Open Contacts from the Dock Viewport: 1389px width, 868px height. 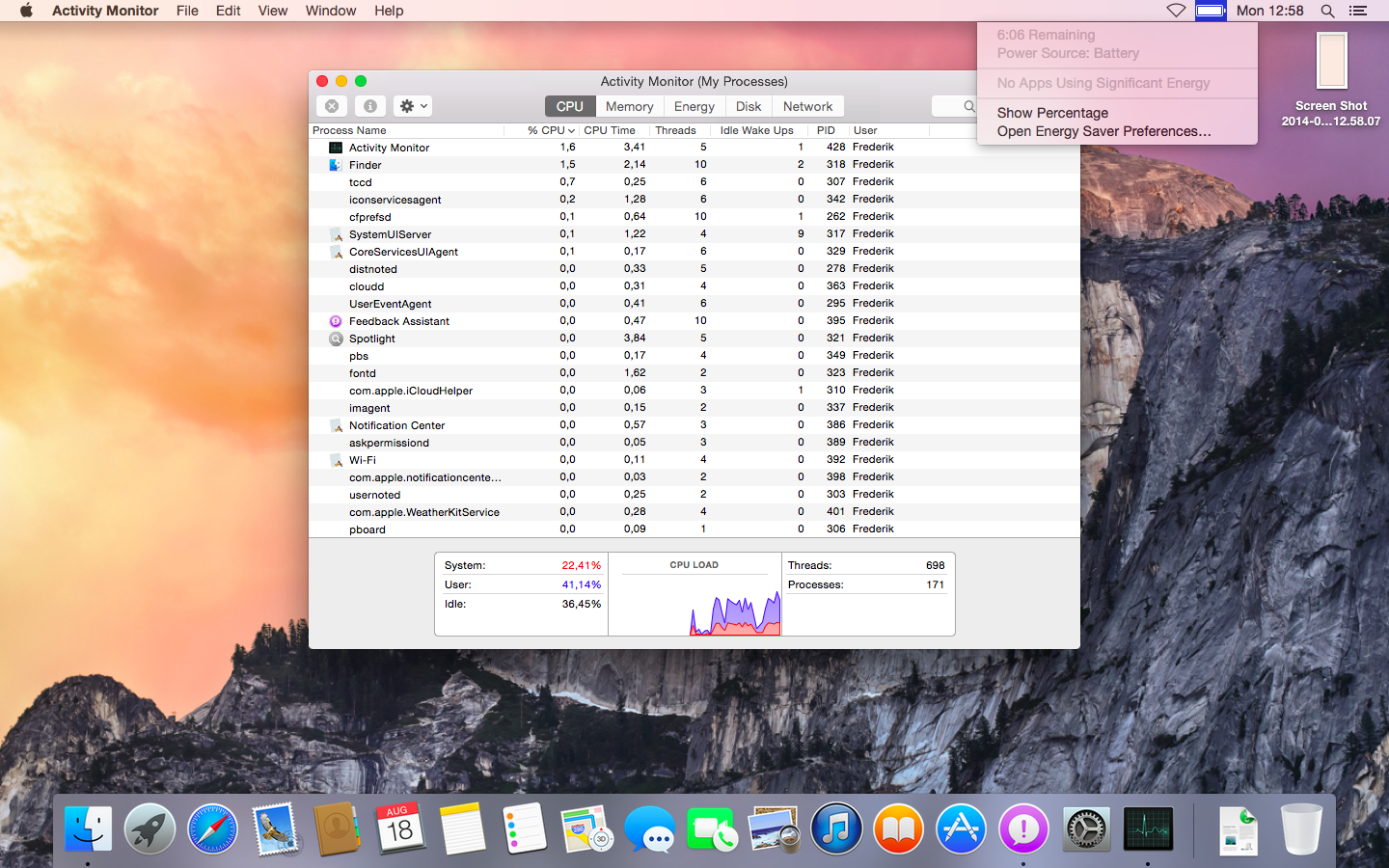[x=337, y=829]
